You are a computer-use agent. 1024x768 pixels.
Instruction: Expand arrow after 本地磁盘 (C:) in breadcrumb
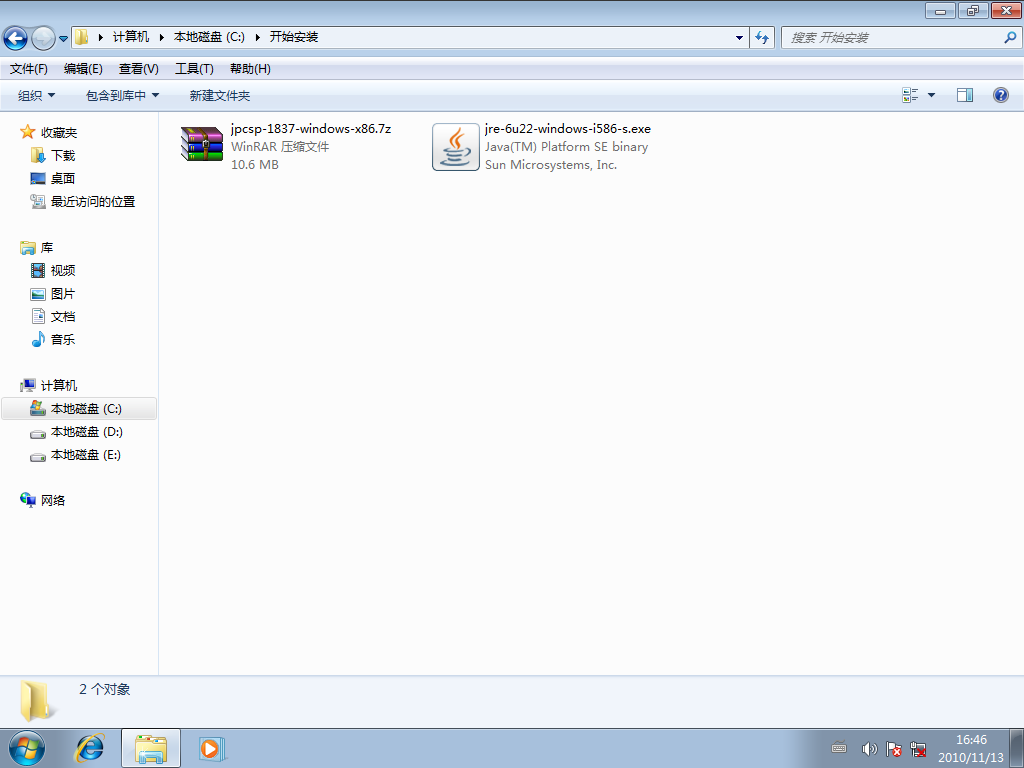[257, 37]
